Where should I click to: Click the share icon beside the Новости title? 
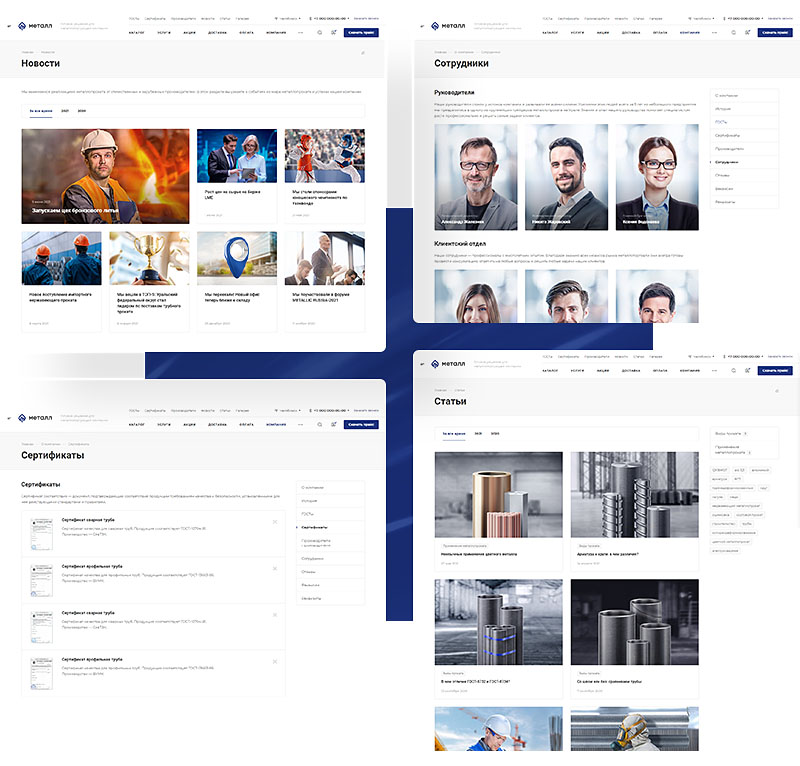click(x=363, y=52)
